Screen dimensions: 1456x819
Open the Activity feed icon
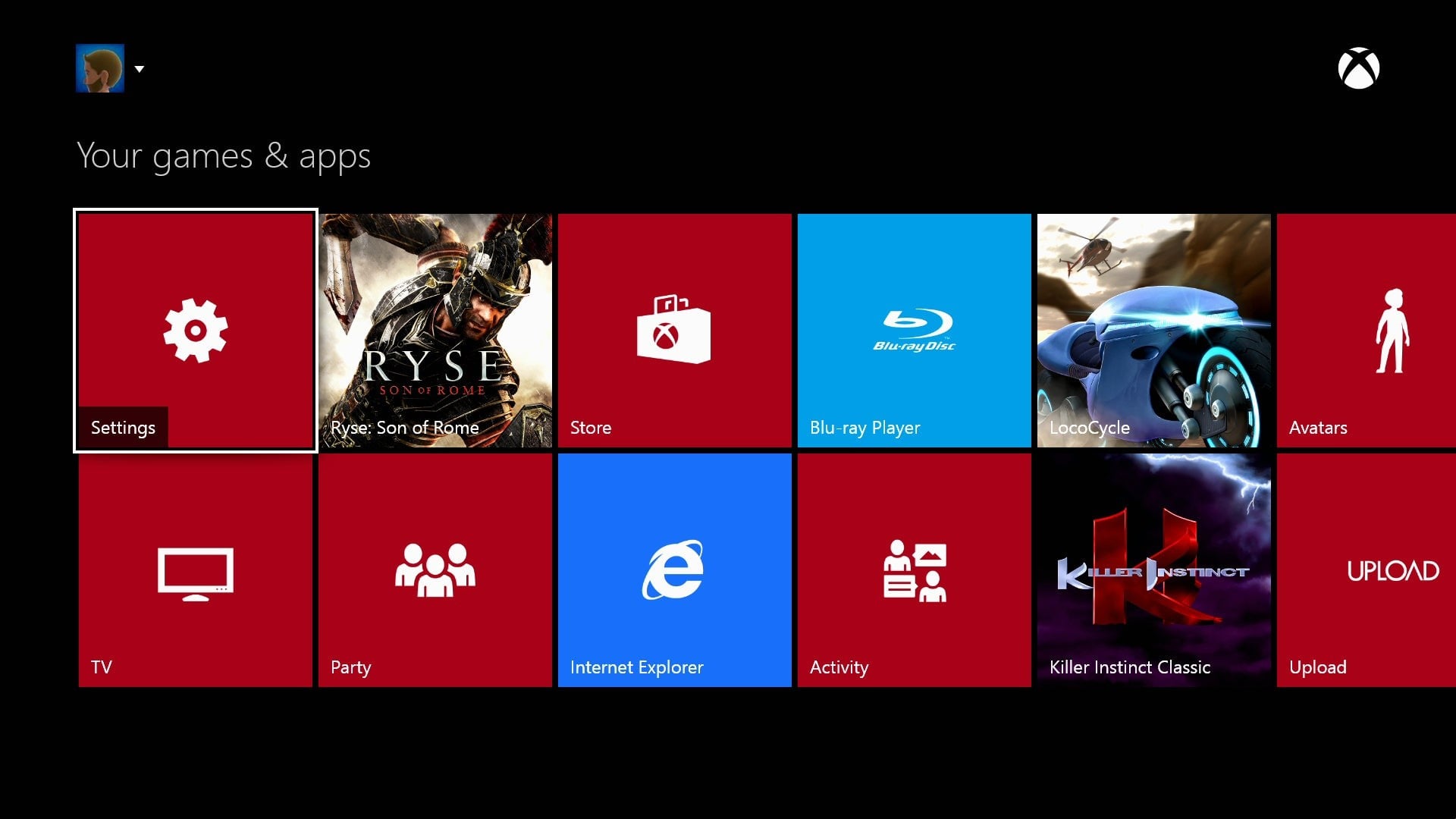[x=915, y=571]
